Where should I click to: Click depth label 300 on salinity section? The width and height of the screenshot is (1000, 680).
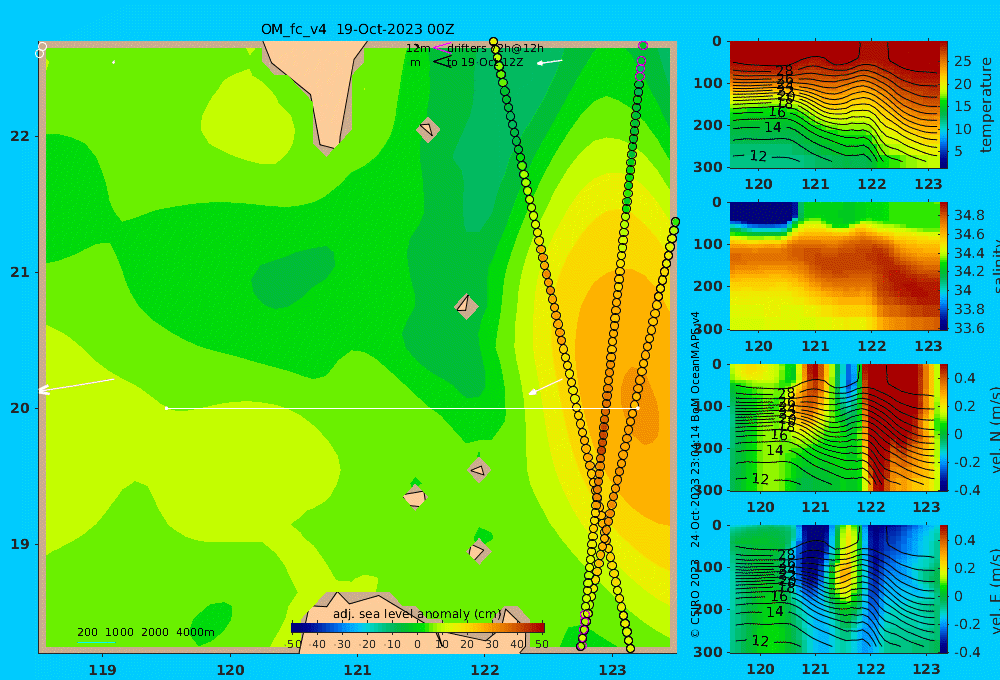[x=708, y=329]
